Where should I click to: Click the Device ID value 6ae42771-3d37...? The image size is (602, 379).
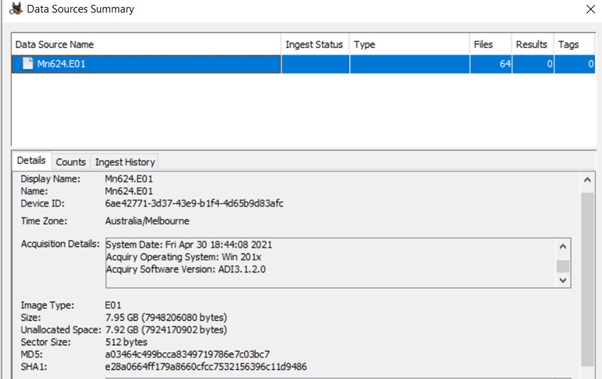(x=194, y=203)
